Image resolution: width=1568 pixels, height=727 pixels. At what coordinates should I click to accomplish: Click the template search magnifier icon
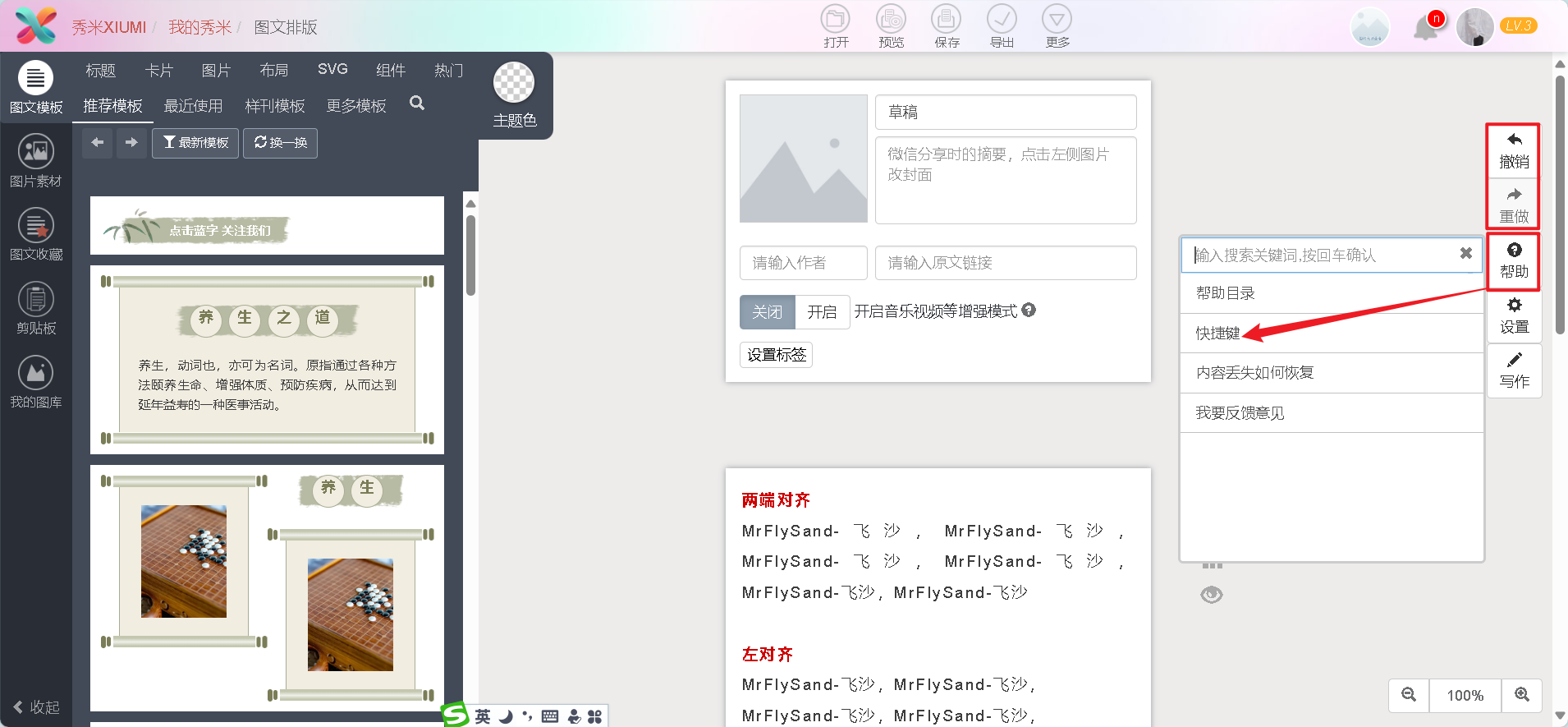pos(417,104)
